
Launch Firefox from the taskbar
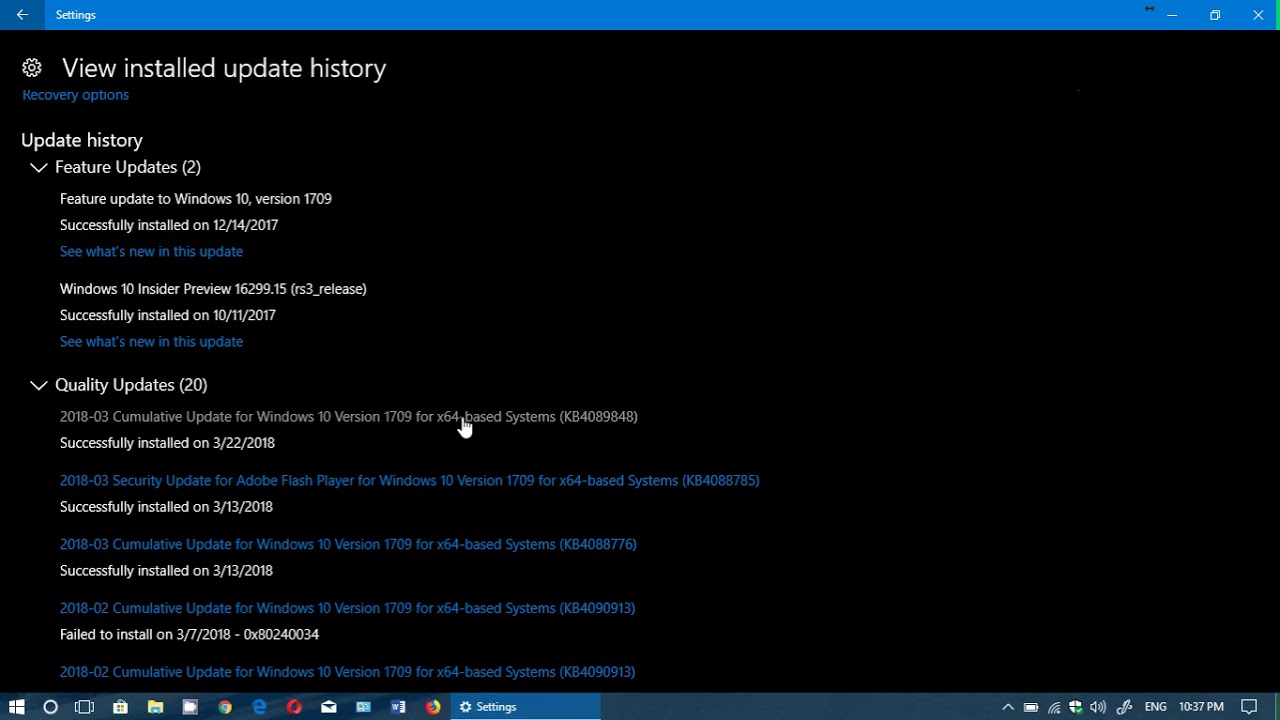tap(433, 707)
